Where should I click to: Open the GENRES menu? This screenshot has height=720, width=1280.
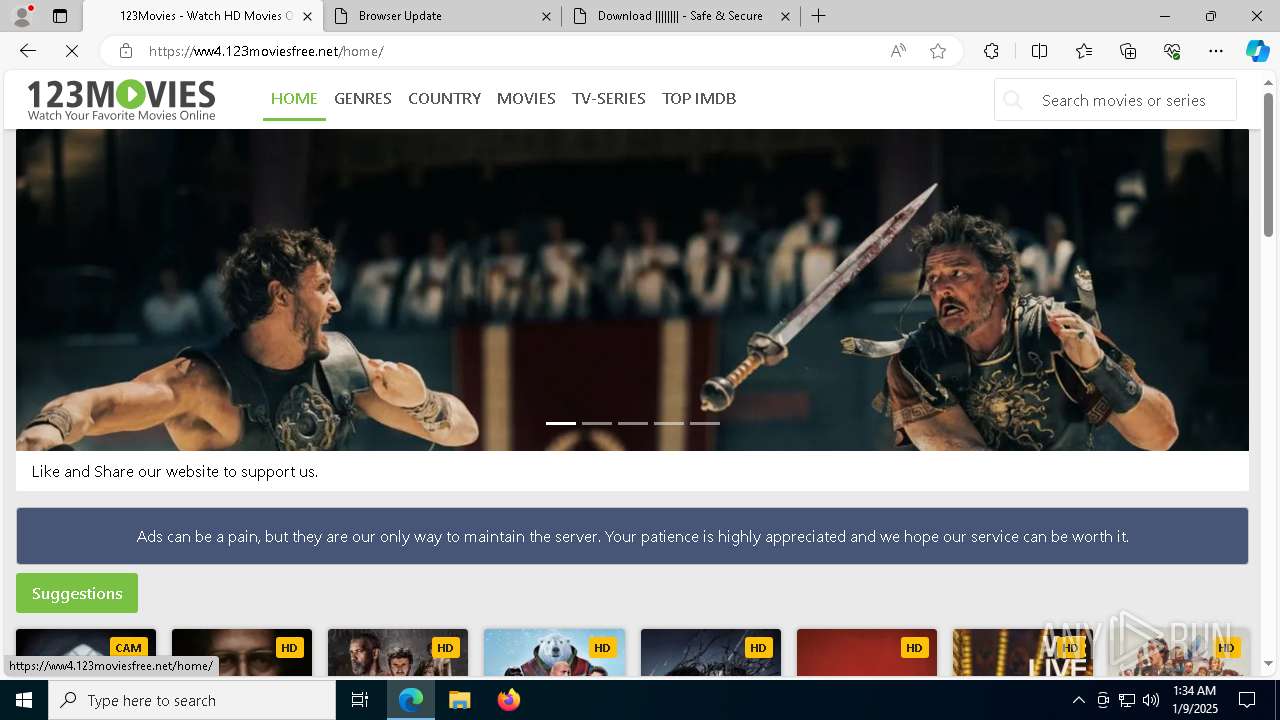363,98
